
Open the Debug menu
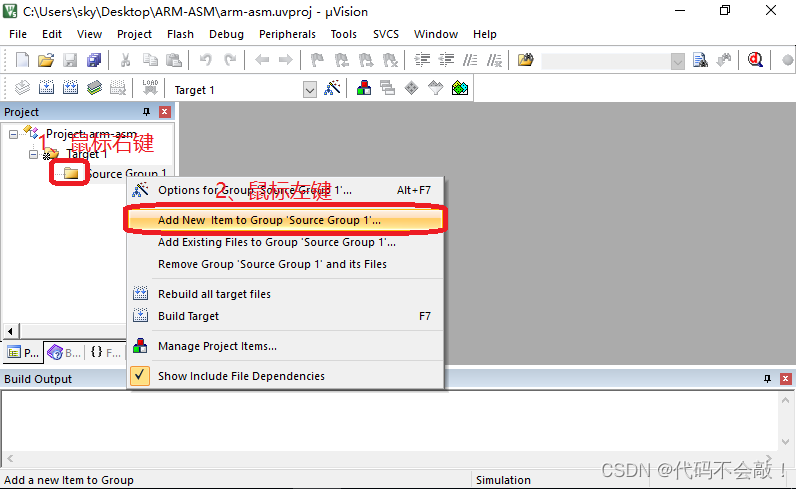[226, 34]
